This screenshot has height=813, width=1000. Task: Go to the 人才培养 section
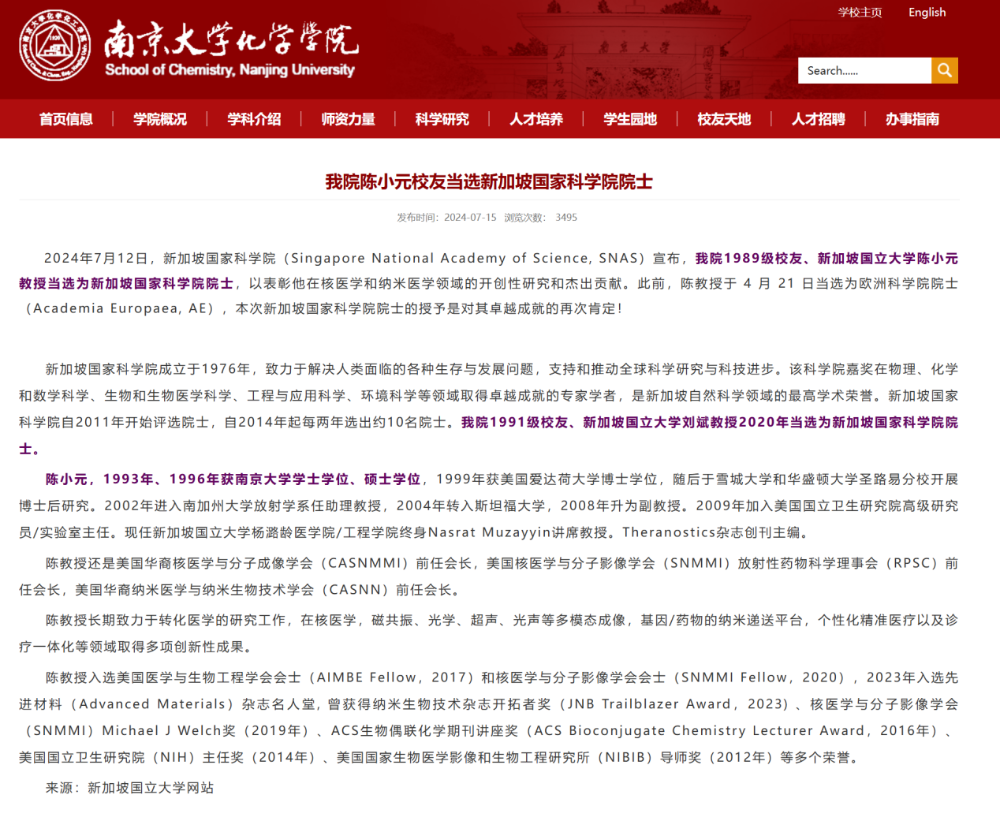(536, 119)
